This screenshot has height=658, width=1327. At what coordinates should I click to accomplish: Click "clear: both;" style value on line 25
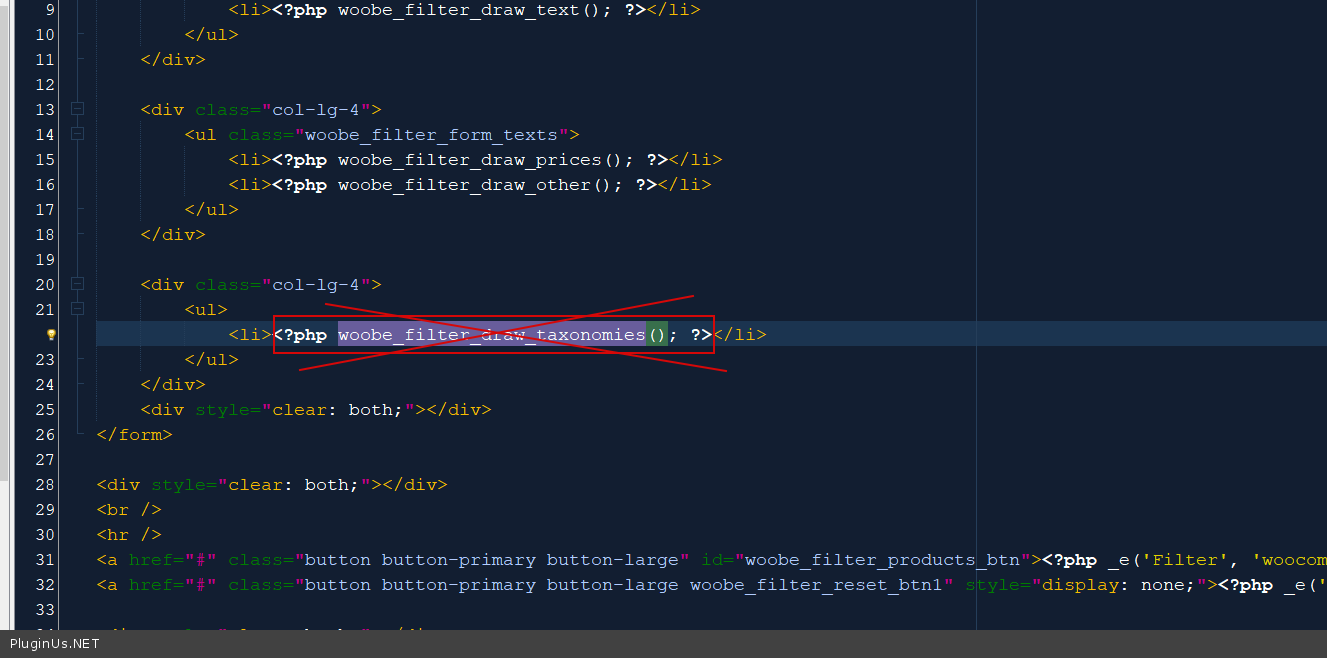pos(344,410)
